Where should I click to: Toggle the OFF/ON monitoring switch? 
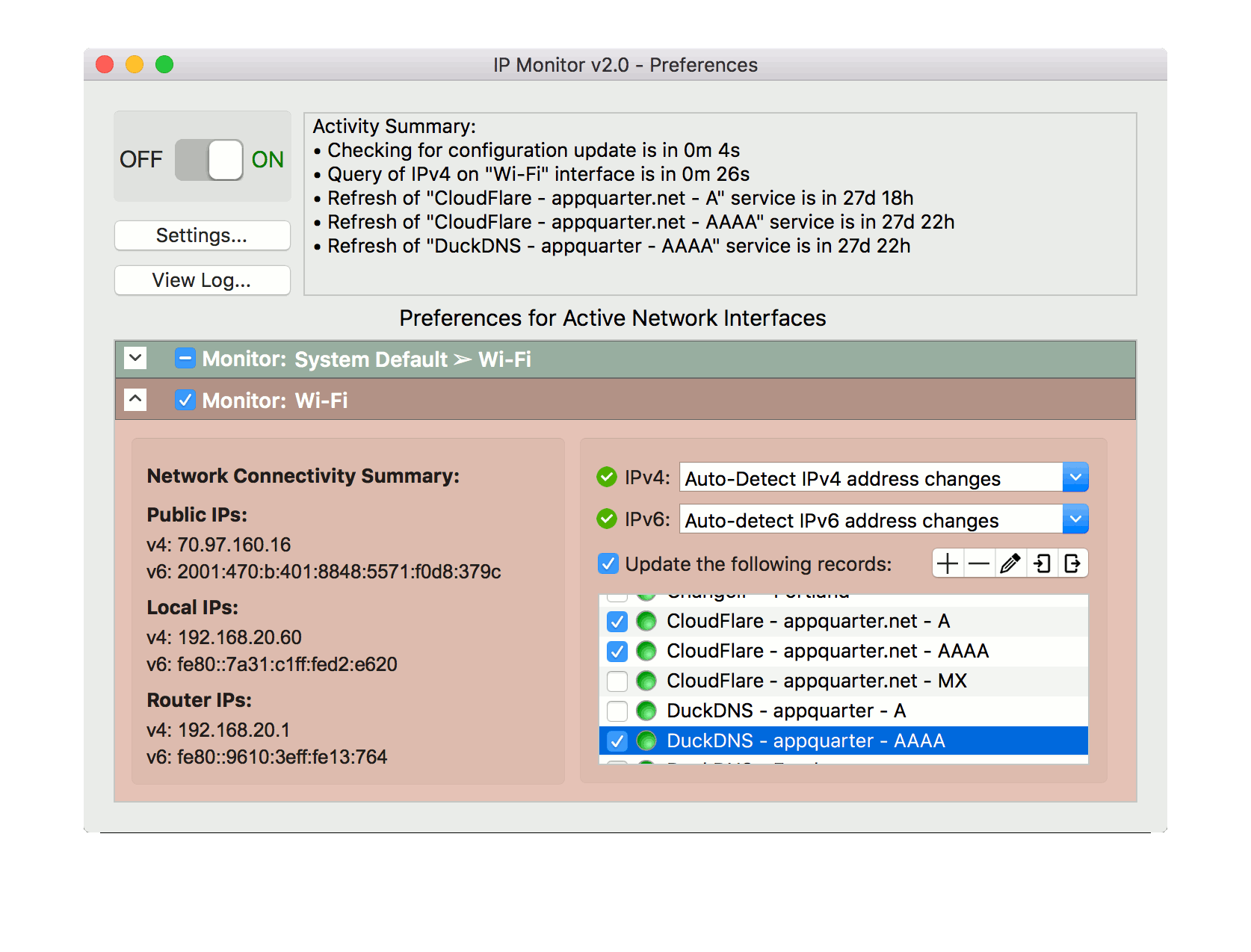click(x=209, y=160)
